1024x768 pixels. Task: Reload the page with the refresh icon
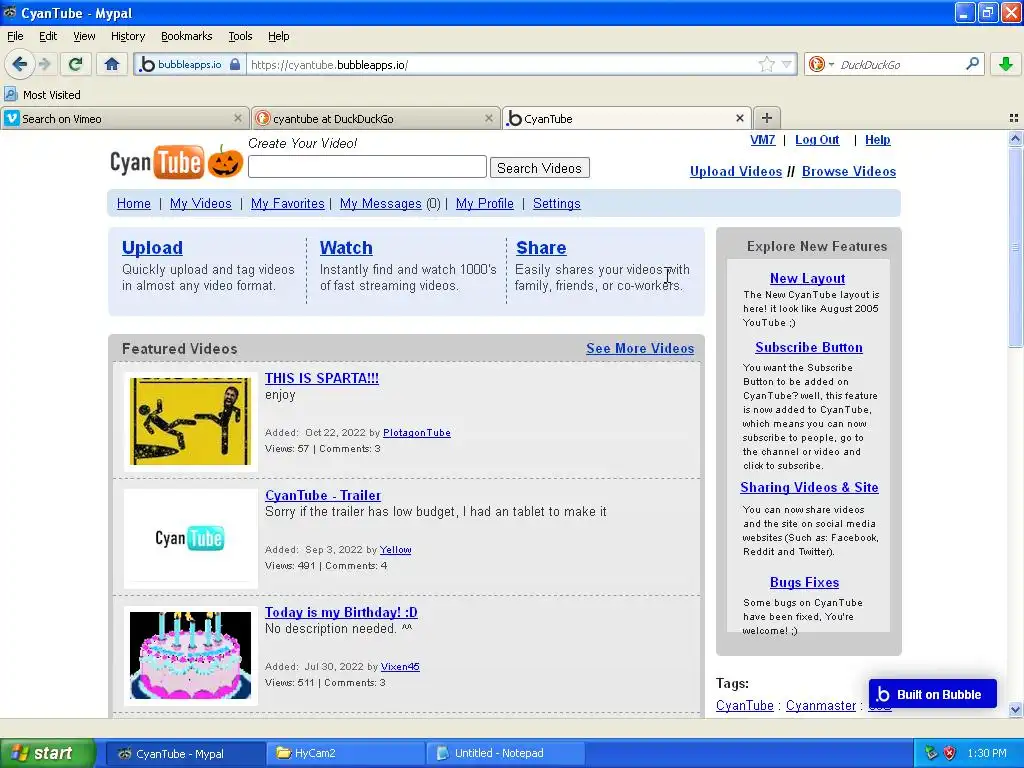click(x=75, y=64)
